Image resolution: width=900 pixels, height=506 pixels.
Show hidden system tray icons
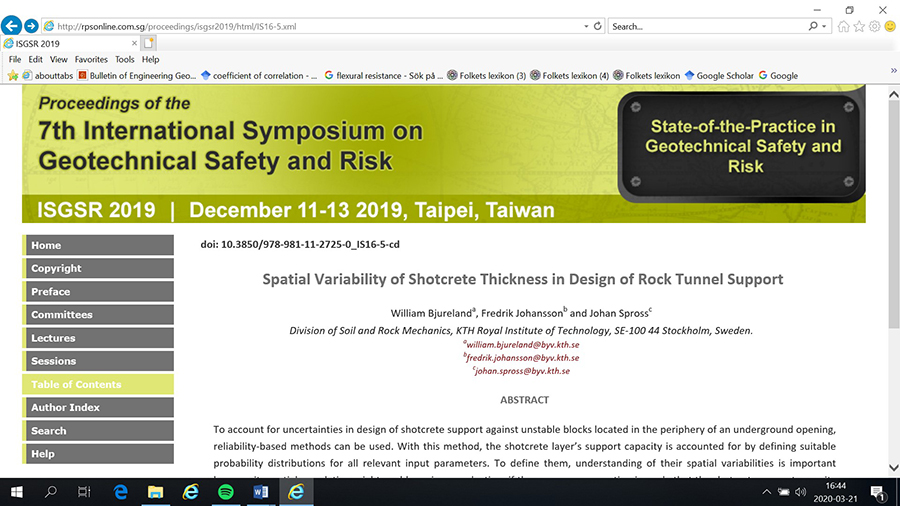pos(766,492)
